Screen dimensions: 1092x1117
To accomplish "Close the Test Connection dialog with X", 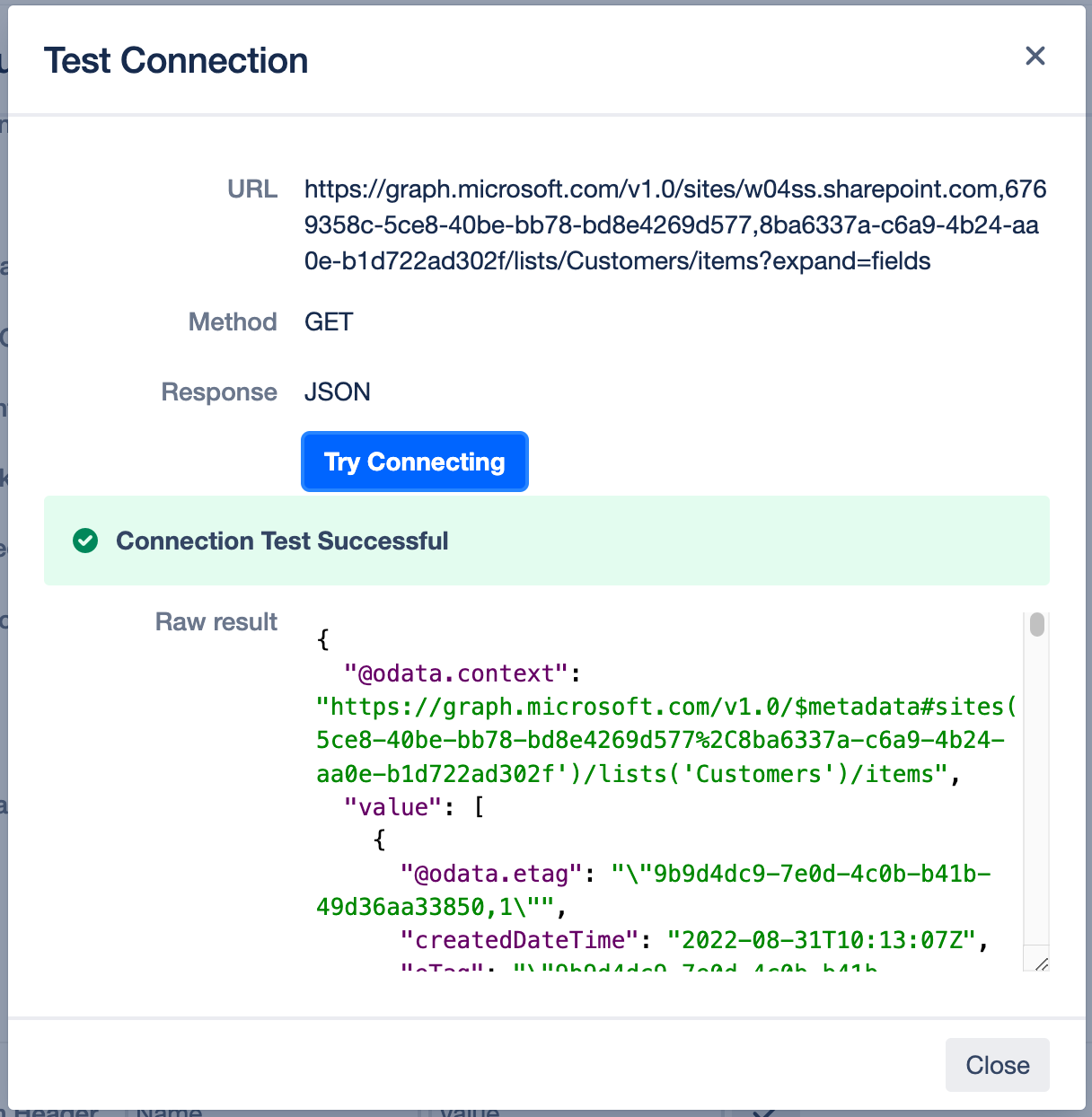I will 1035,56.
